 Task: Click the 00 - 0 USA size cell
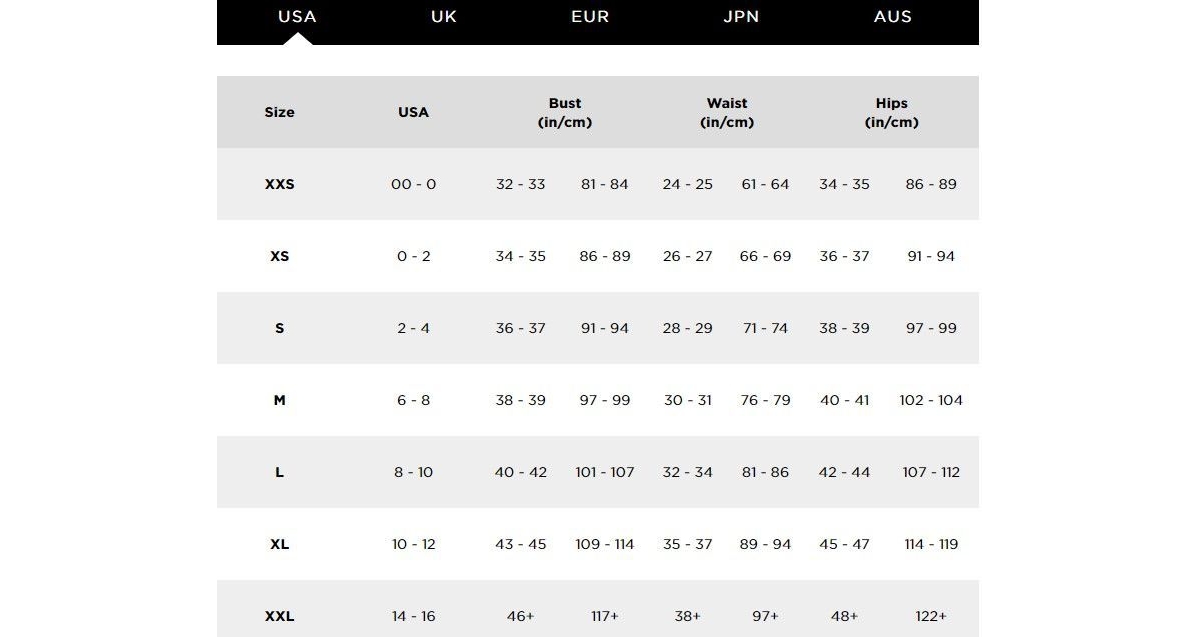[413, 184]
